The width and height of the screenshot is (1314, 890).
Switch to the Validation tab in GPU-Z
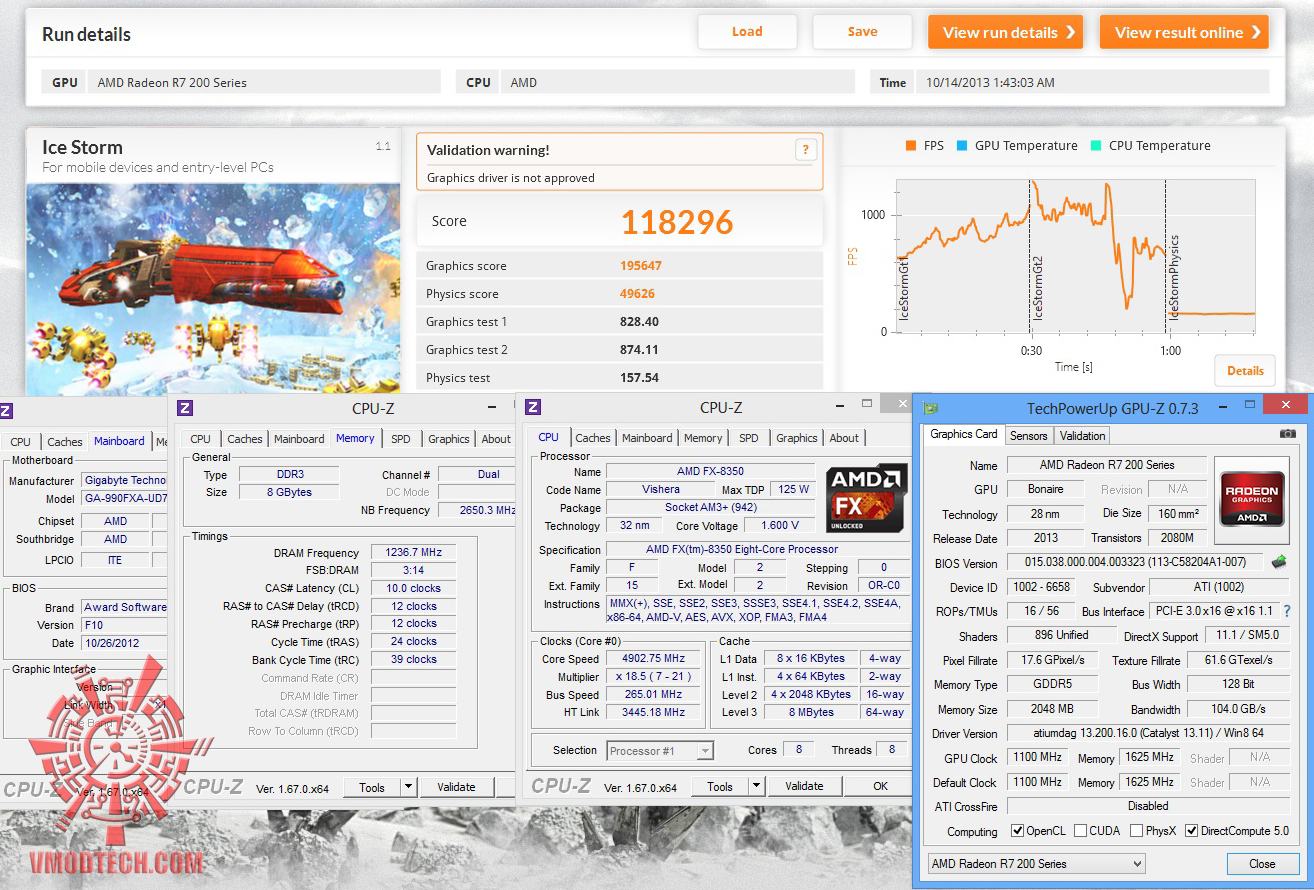click(1082, 436)
